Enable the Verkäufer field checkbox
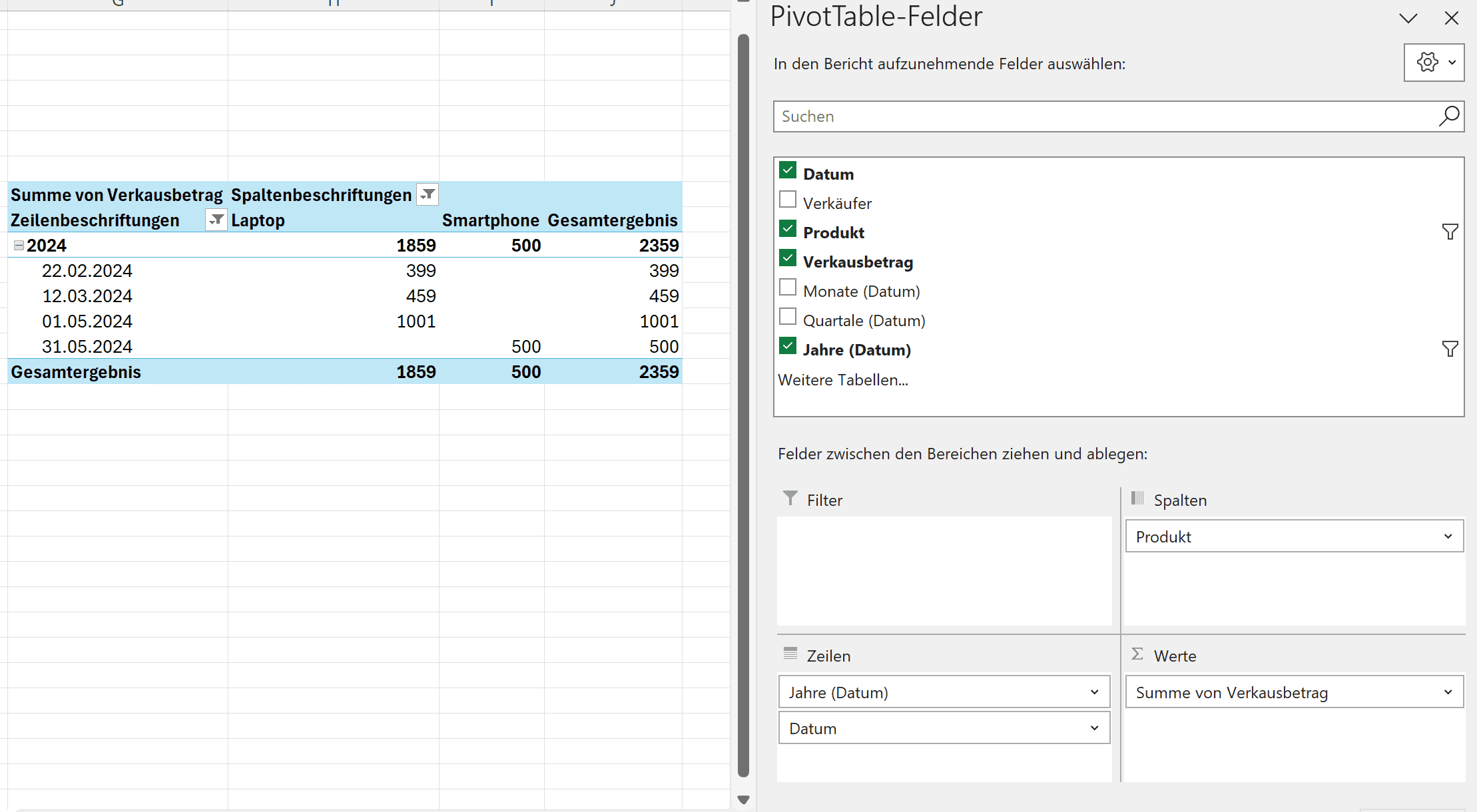The height and width of the screenshot is (812, 1477). [x=788, y=200]
